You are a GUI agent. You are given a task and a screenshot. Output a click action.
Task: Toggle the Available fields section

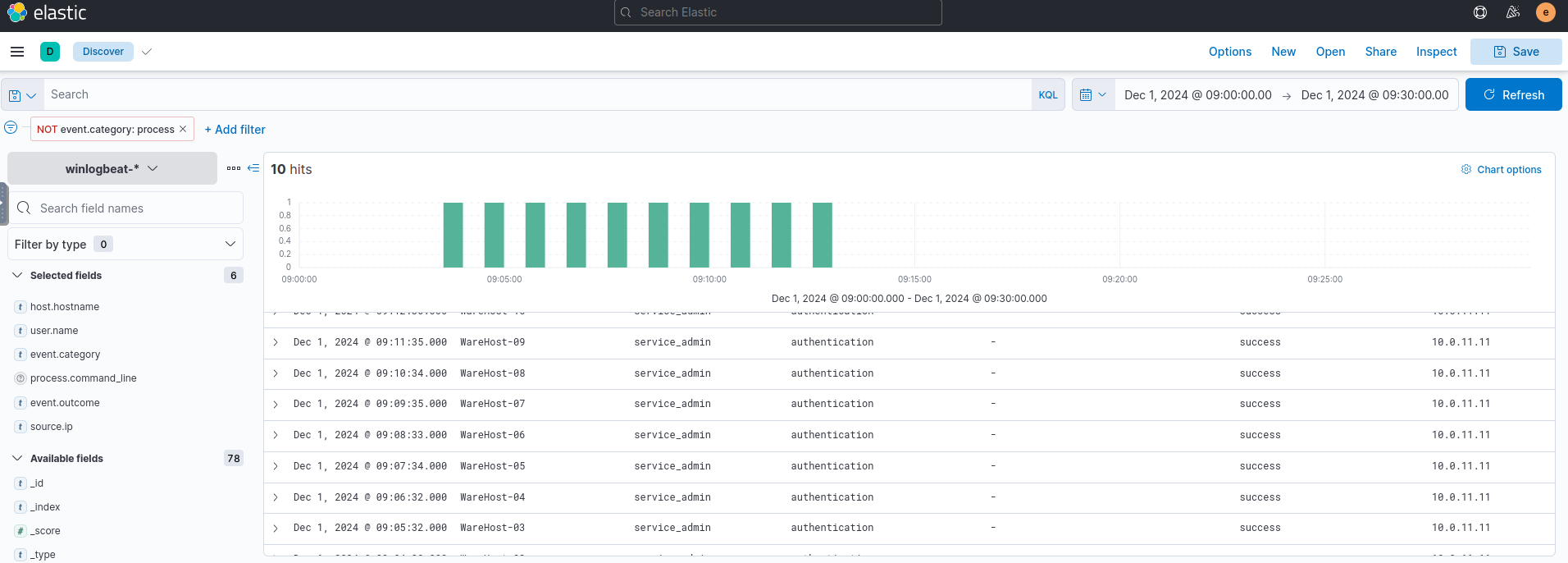click(17, 459)
